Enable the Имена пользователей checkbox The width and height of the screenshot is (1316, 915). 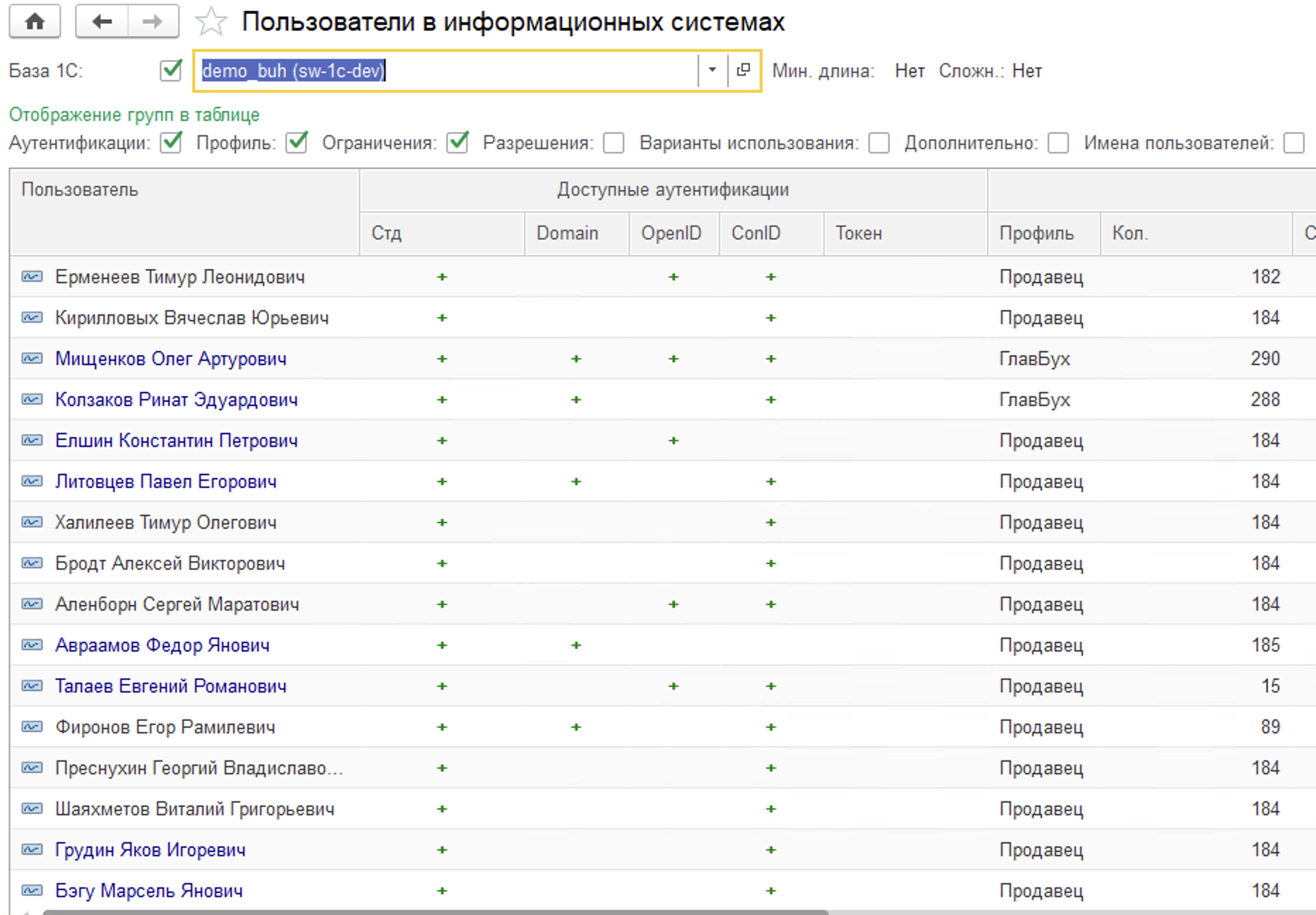[x=1293, y=143]
